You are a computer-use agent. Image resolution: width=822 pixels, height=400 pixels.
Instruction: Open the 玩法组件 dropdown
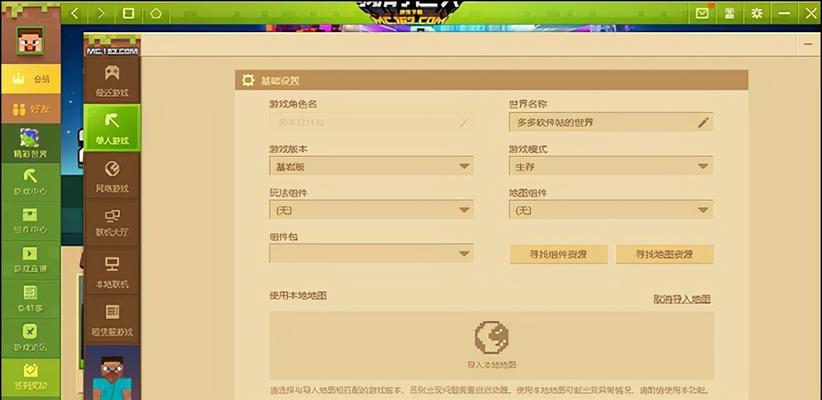[x=371, y=210]
